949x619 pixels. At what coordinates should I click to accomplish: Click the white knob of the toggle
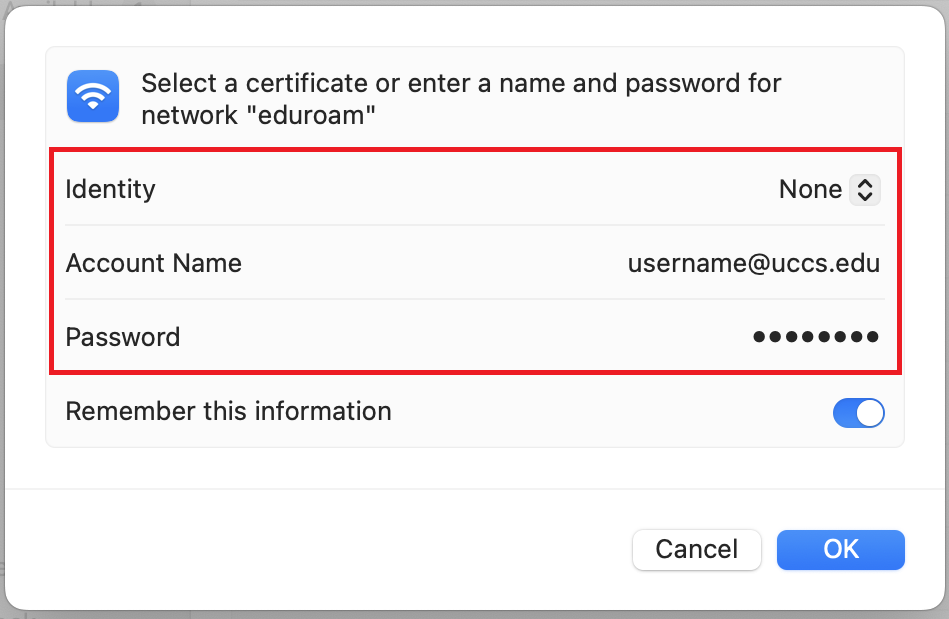coord(870,413)
